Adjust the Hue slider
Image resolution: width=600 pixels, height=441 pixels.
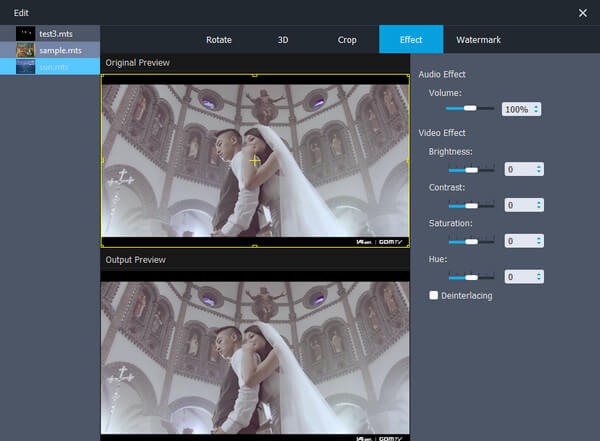(x=471, y=277)
